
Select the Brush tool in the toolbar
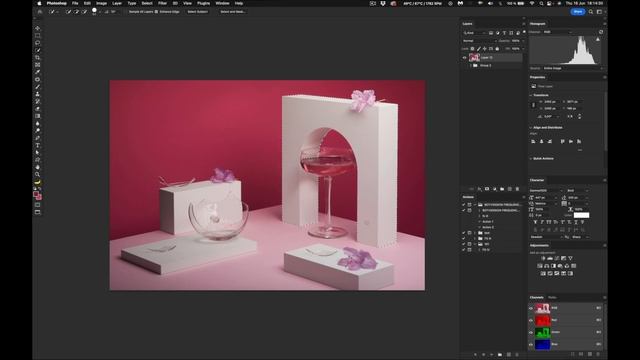pyautogui.click(x=38, y=87)
